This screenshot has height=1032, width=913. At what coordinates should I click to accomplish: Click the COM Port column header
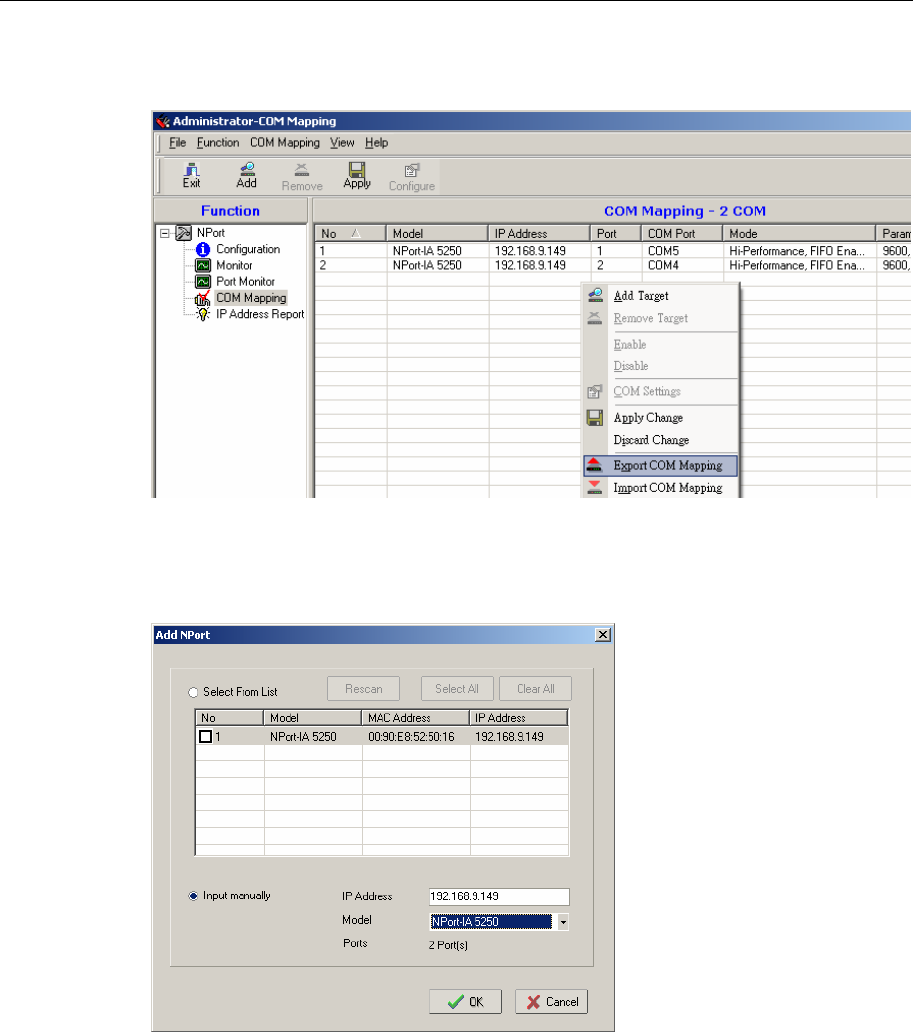click(682, 234)
